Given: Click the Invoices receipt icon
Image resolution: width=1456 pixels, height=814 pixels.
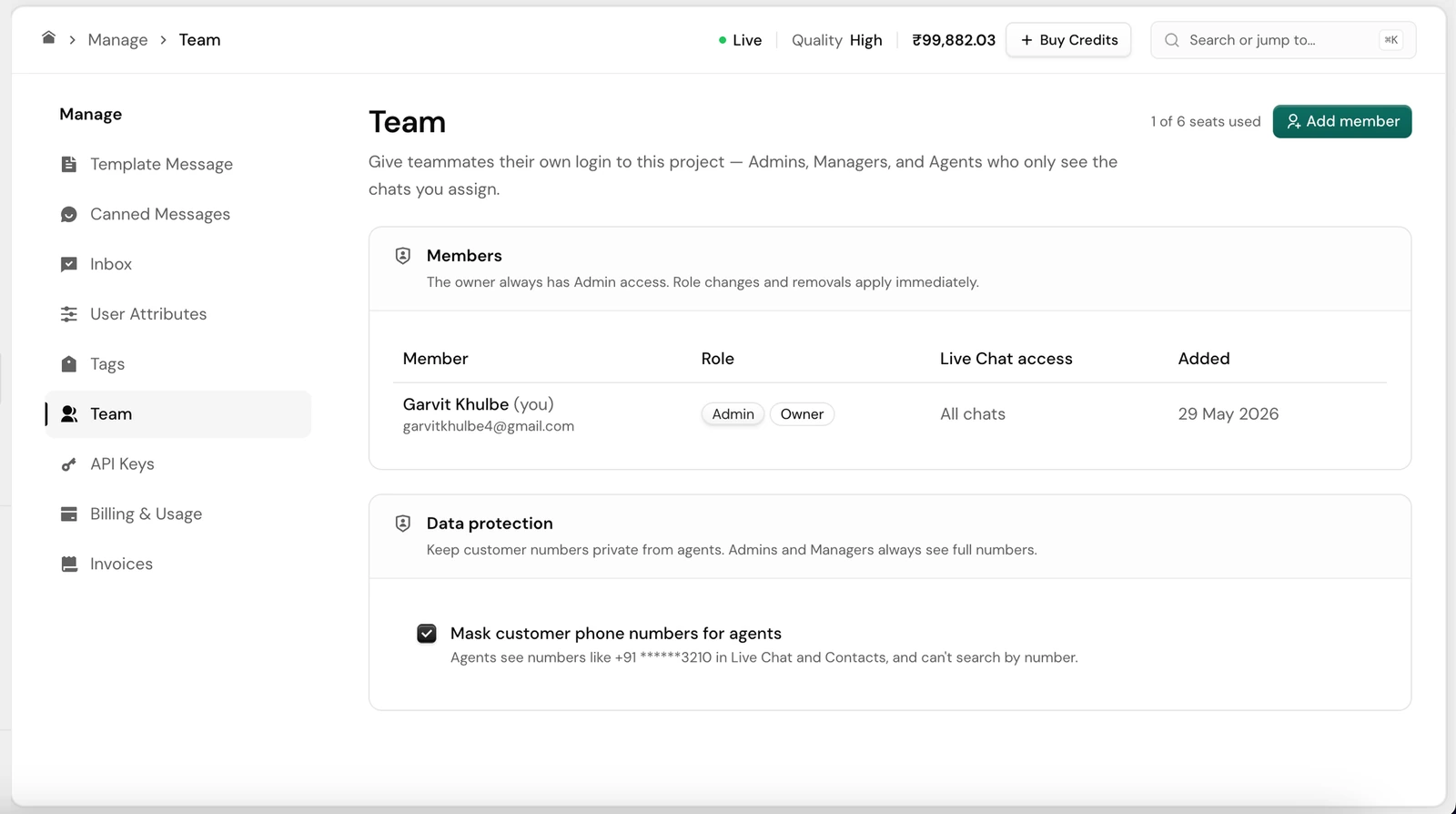Looking at the screenshot, I should click(x=69, y=565).
